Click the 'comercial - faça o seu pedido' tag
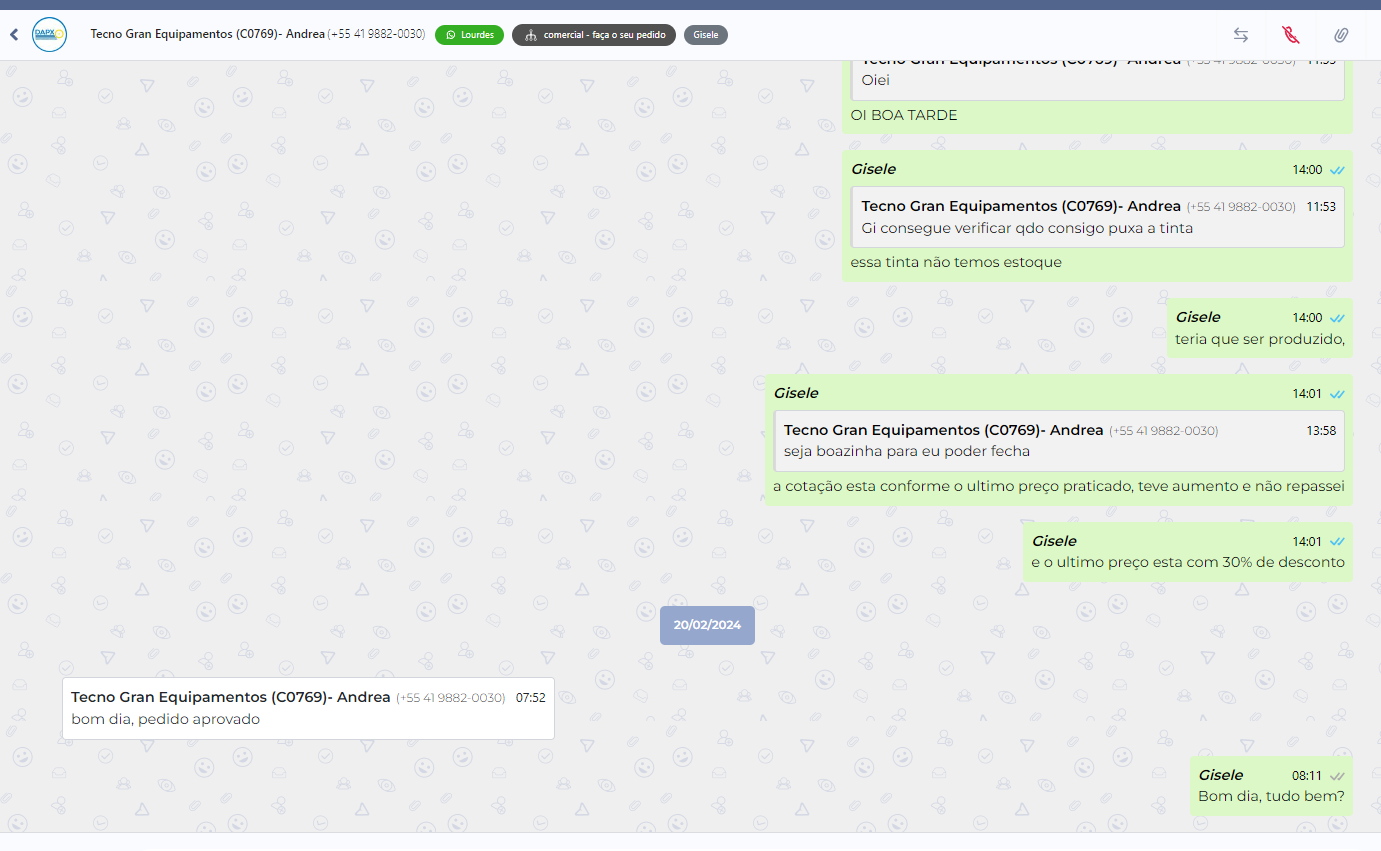The image size is (1381, 851). (593, 35)
